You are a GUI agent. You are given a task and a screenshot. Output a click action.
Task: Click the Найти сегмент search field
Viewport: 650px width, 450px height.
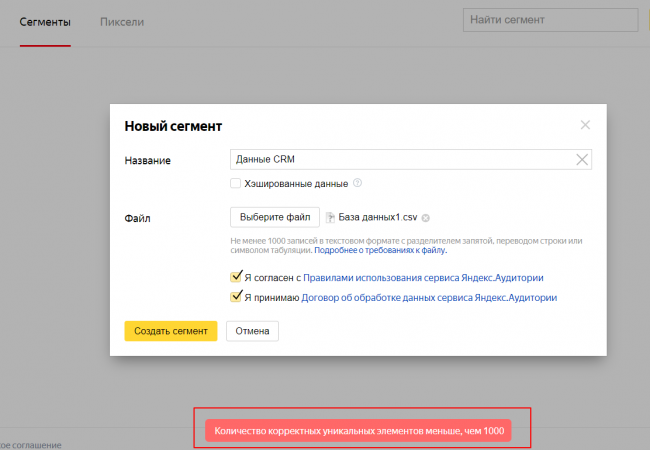tap(550, 20)
